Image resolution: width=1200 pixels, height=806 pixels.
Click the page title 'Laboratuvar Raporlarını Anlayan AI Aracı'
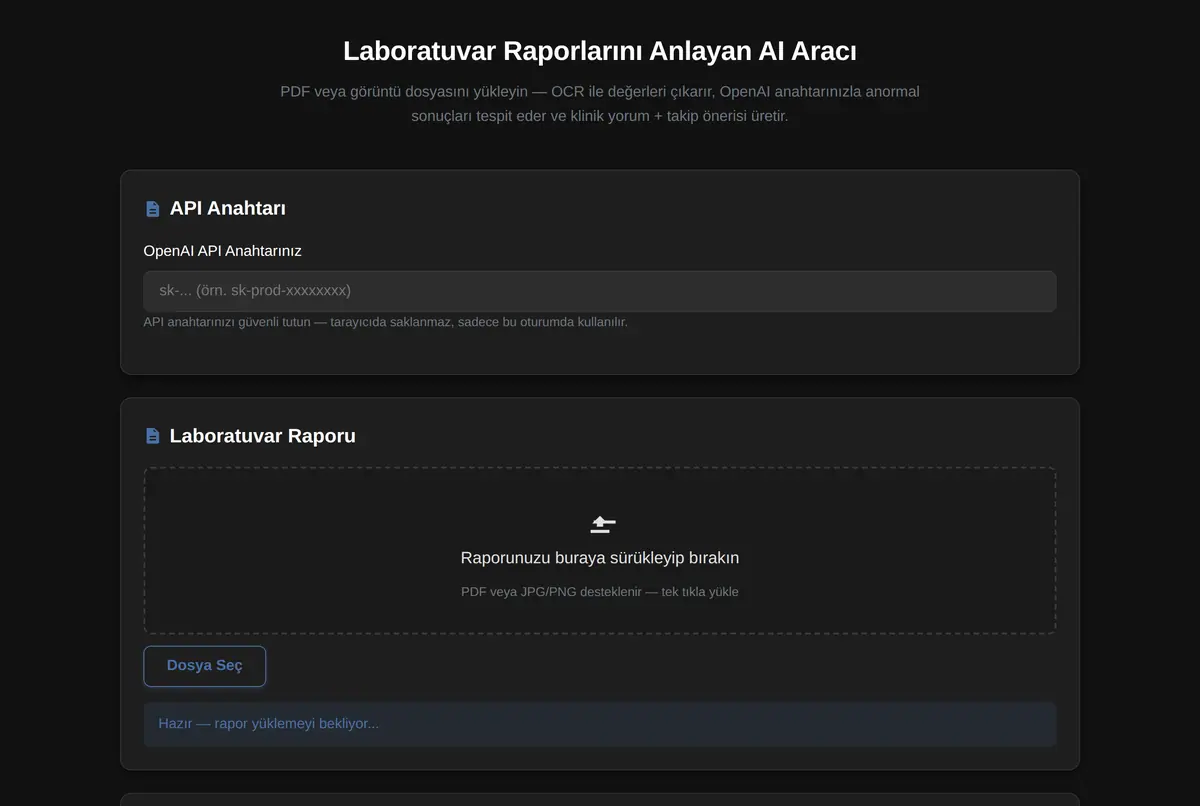point(600,51)
